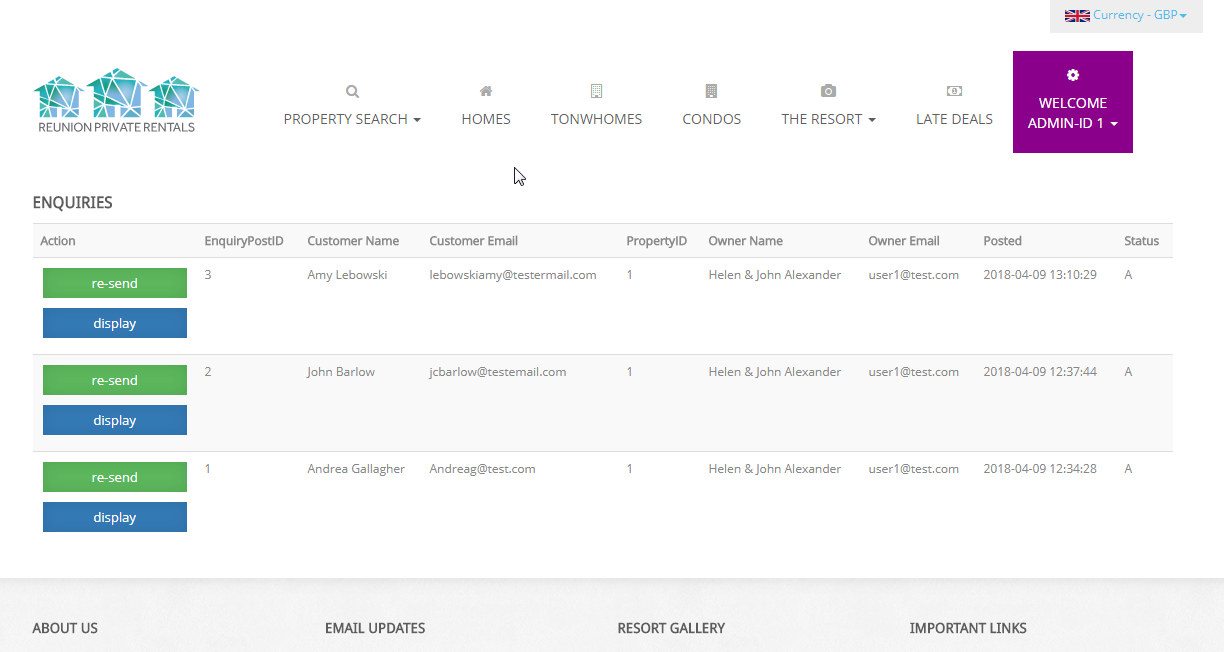Navigate to Condos
1224x652 pixels.
coord(712,119)
